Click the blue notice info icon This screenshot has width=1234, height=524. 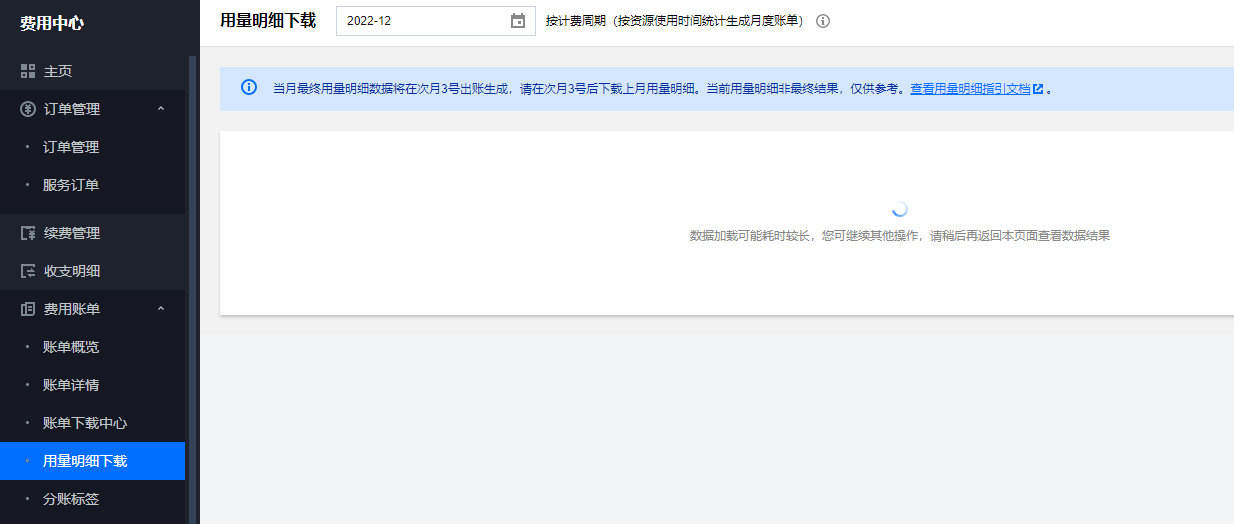tap(249, 88)
